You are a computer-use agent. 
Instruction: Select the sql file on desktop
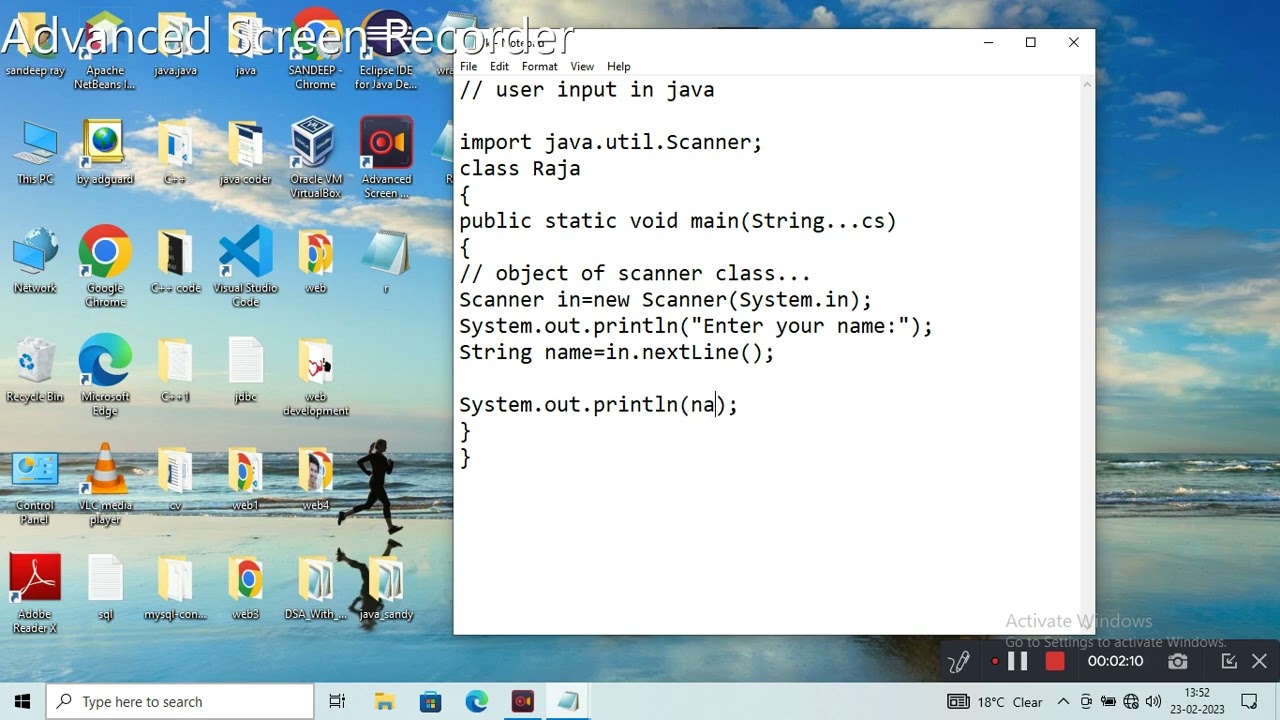(105, 588)
